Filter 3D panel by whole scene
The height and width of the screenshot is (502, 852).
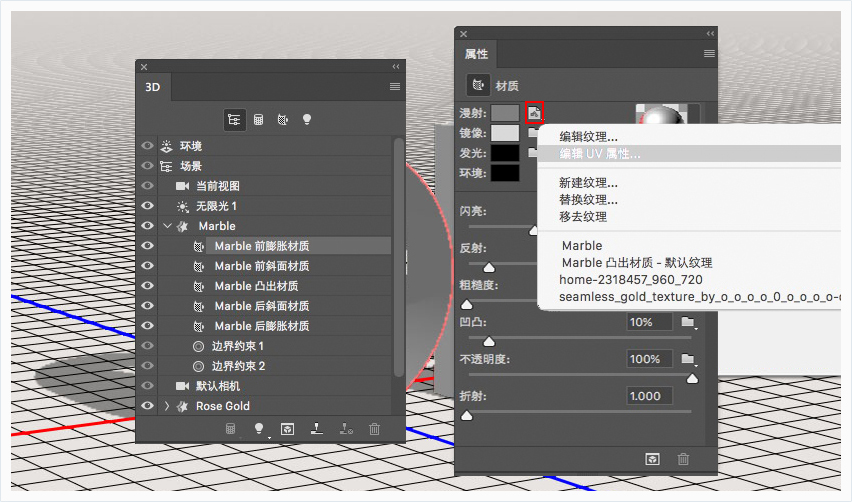(234, 120)
